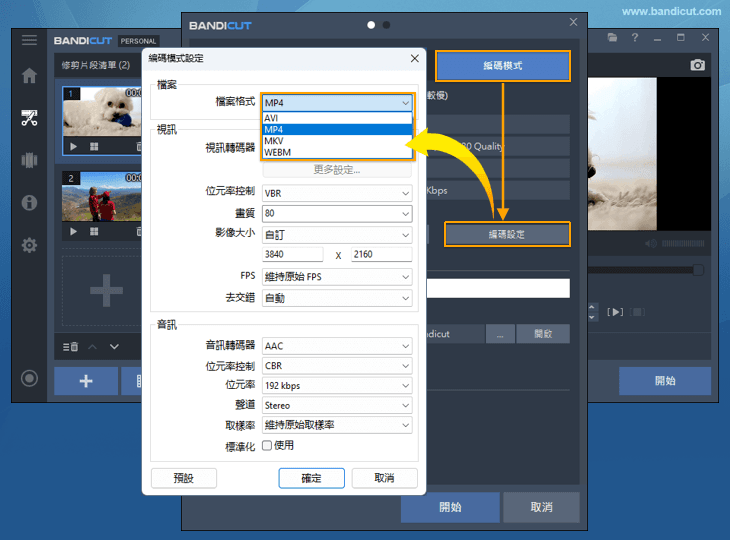730x540 pixels.
Task: Select the Cut mode scissors icon
Action: click(29, 118)
